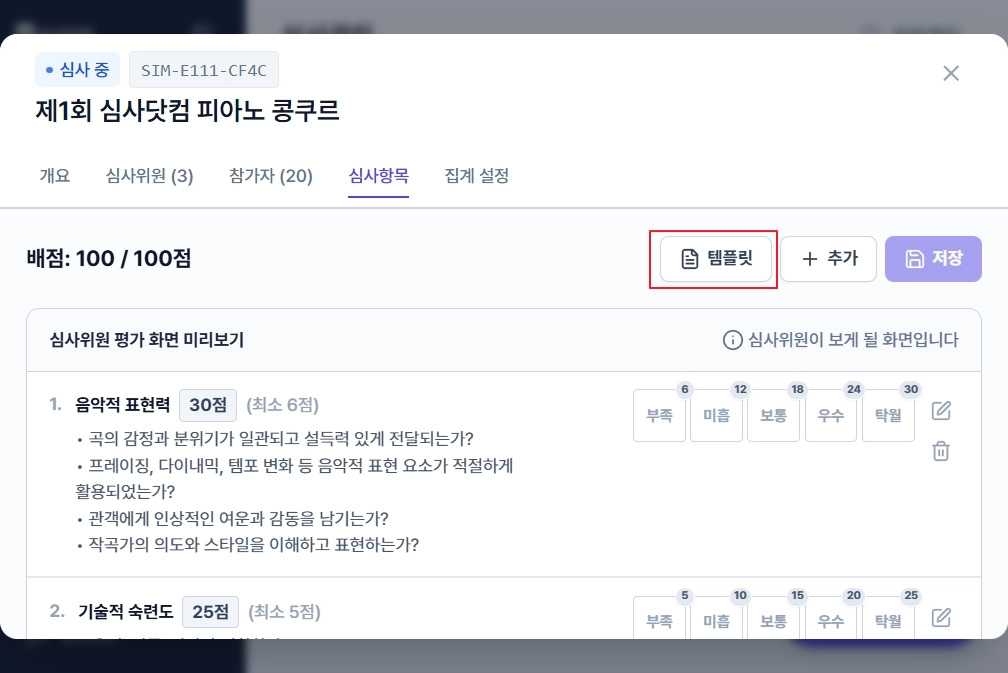The image size is (1008, 673).
Task: Select 부족 rating for 기술적 숙련도
Action: point(659,620)
